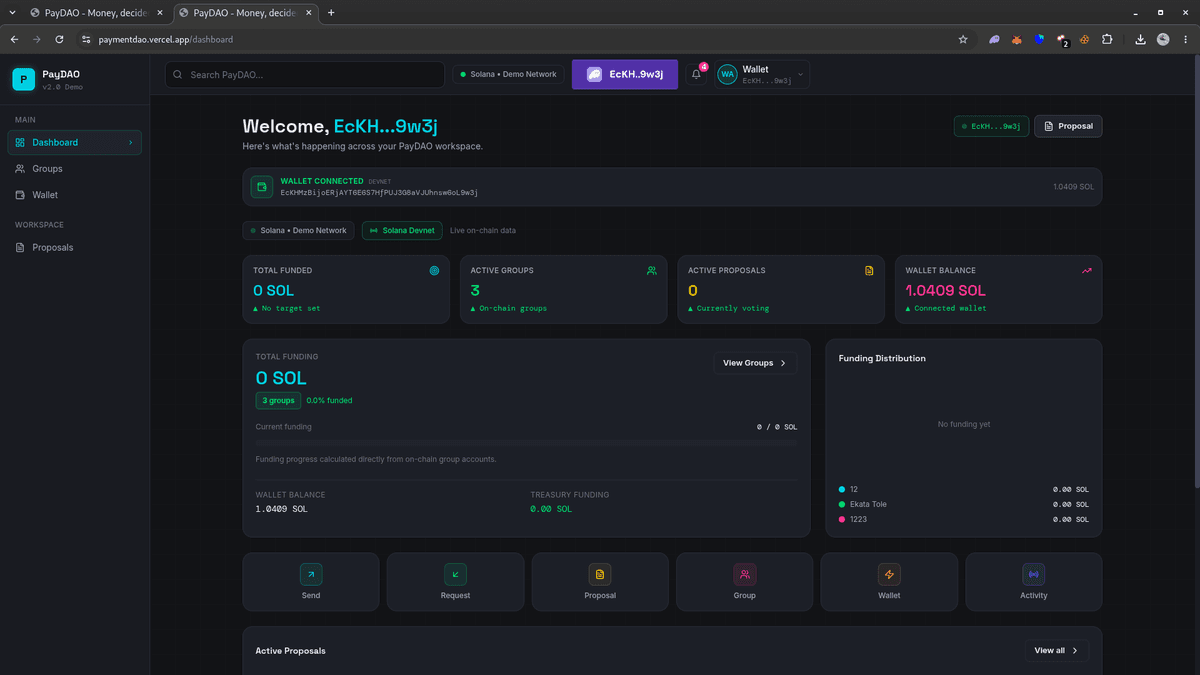Open the extension icon with badge 2

coord(1062,40)
